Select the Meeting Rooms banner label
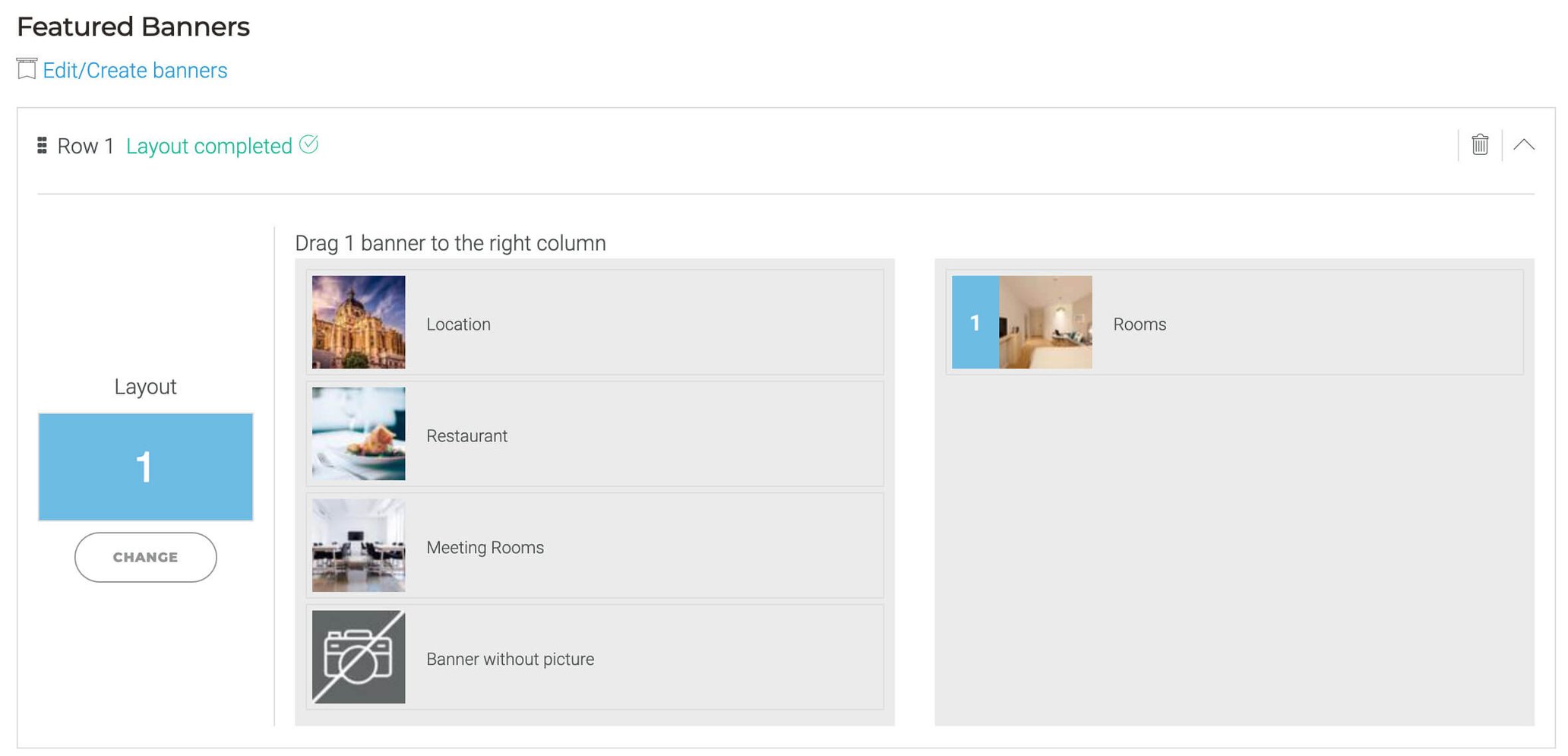Screen dimensions: 1568x756 [x=485, y=548]
